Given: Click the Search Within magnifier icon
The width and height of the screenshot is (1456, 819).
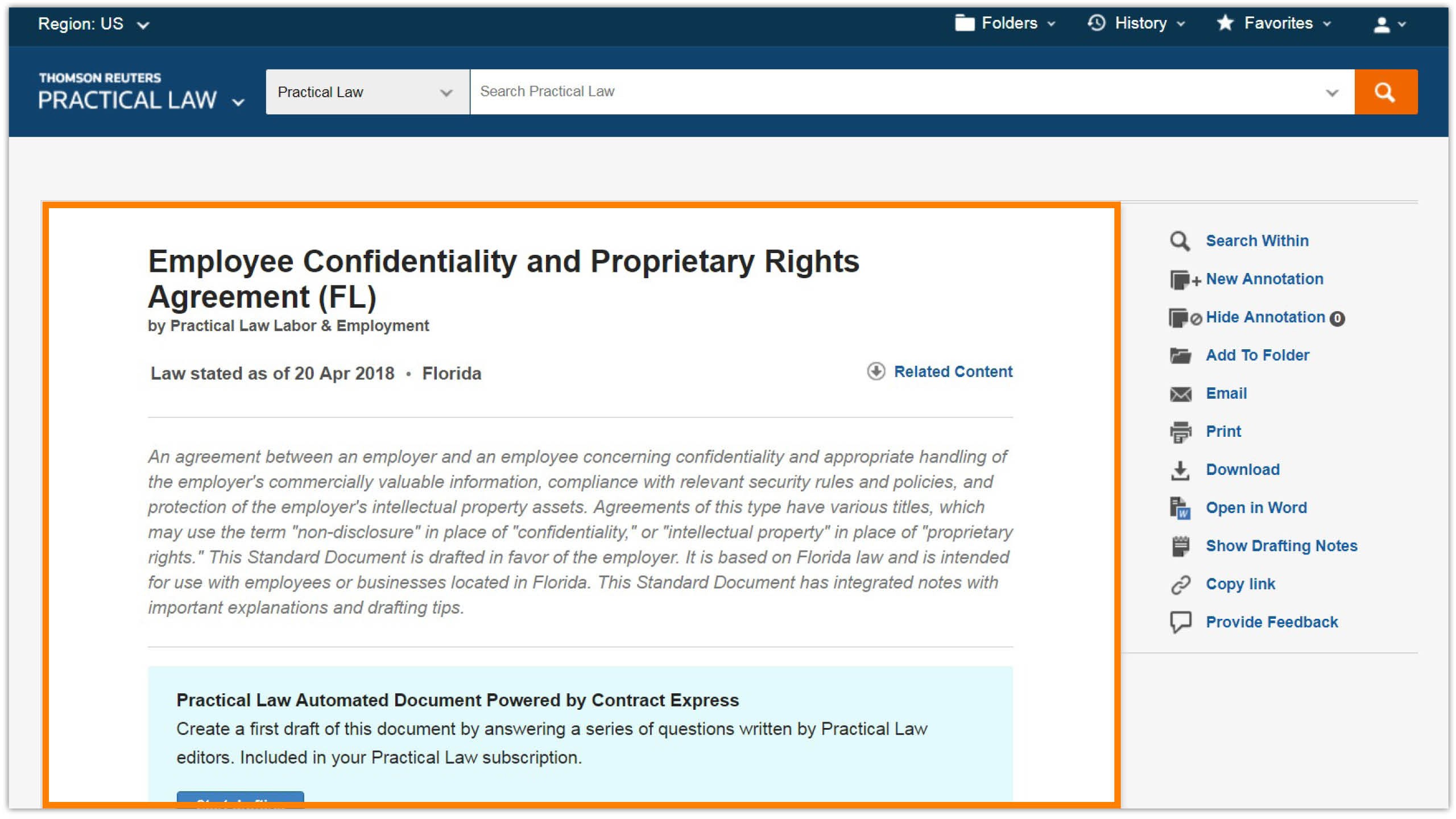Looking at the screenshot, I should click(1180, 241).
